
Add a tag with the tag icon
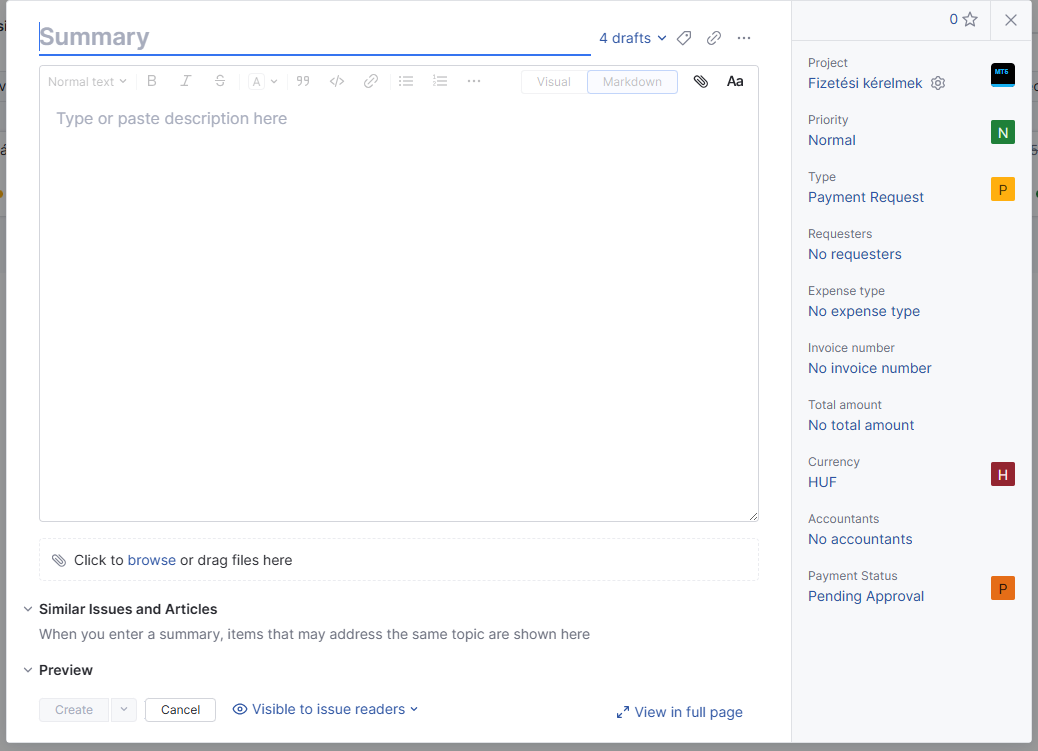pyautogui.click(x=684, y=38)
